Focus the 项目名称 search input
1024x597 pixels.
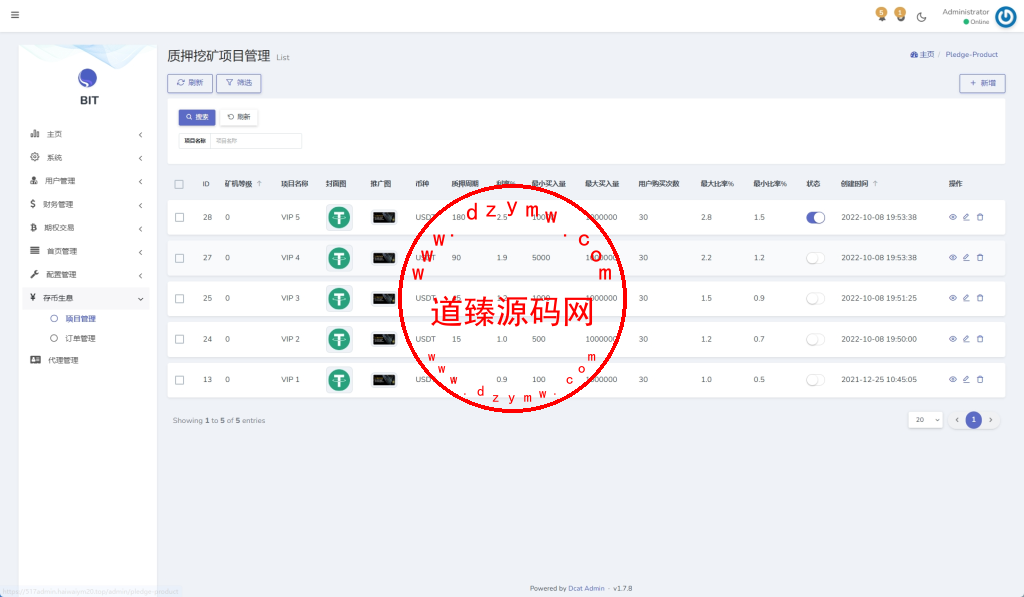(255, 141)
